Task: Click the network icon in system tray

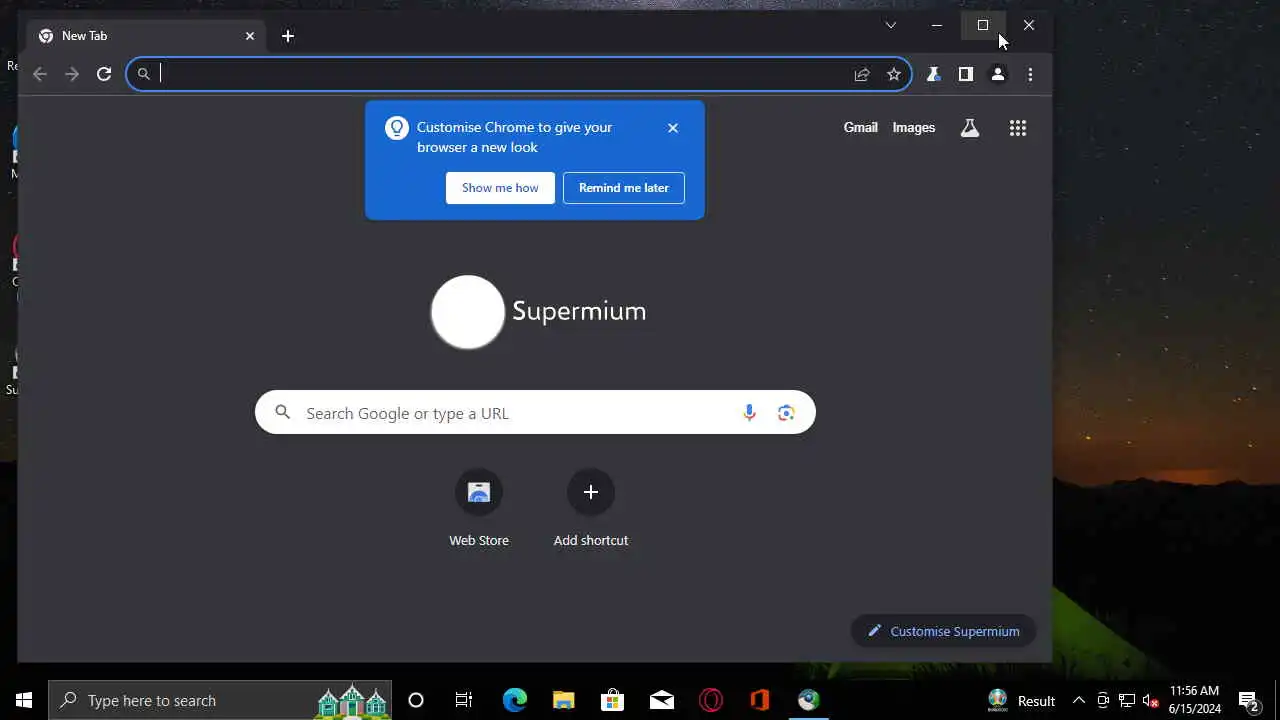Action: 1126,700
